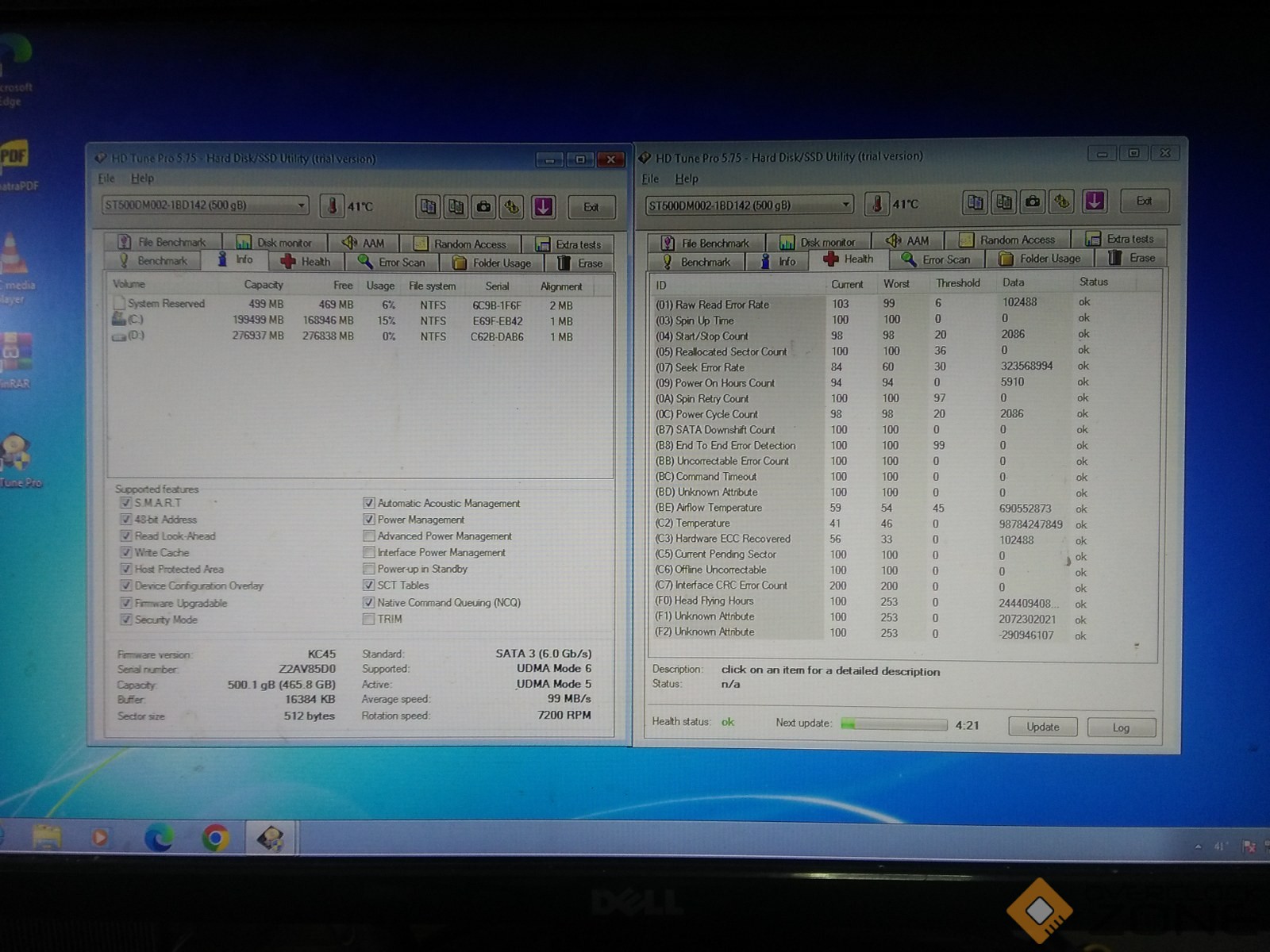Open media player icon in taskbar
This screenshot has height=952, width=1270.
100,837
